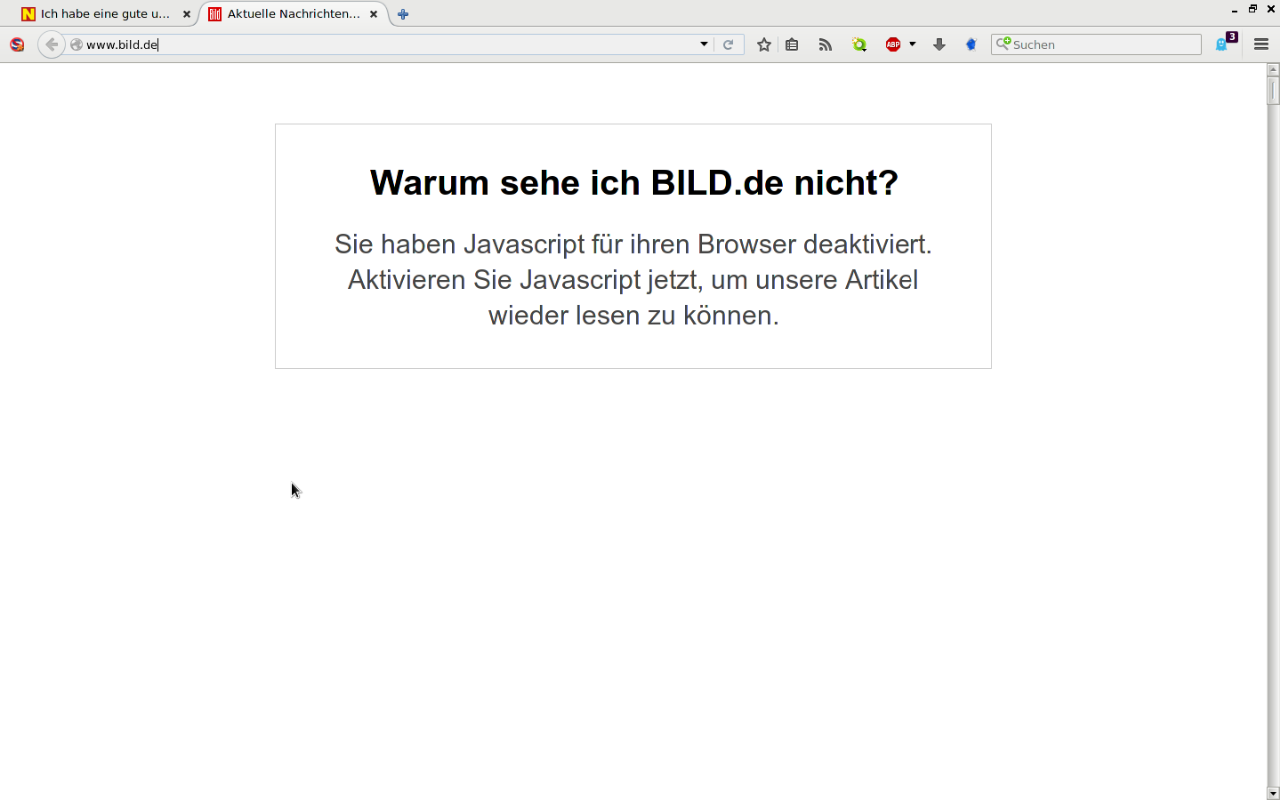Open the Ghostery icon with badge 3
Viewport: 1280px width, 800px height.
tap(1224, 42)
